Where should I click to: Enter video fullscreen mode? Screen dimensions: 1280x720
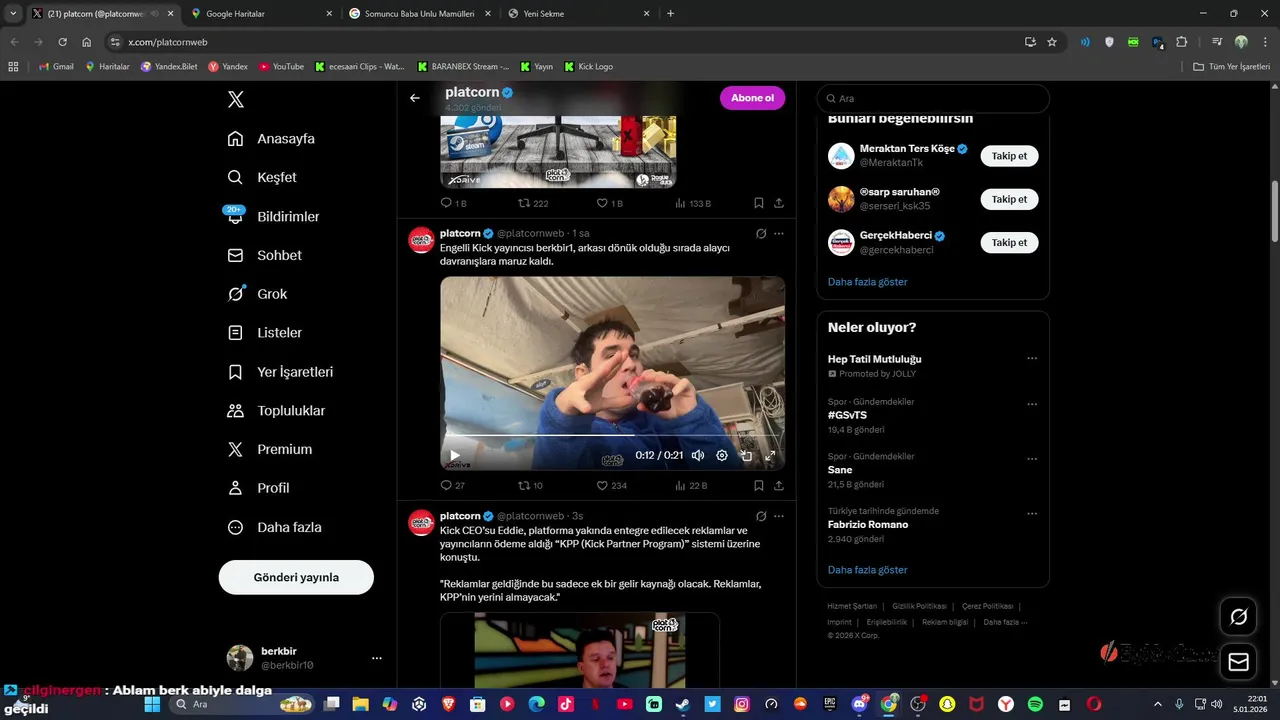point(770,456)
